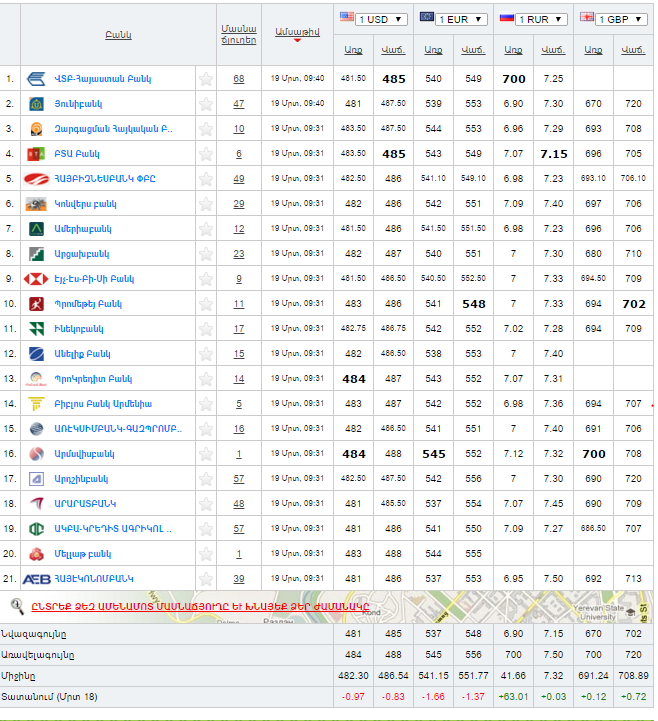Click the BTA Bank logo icon

36,153
